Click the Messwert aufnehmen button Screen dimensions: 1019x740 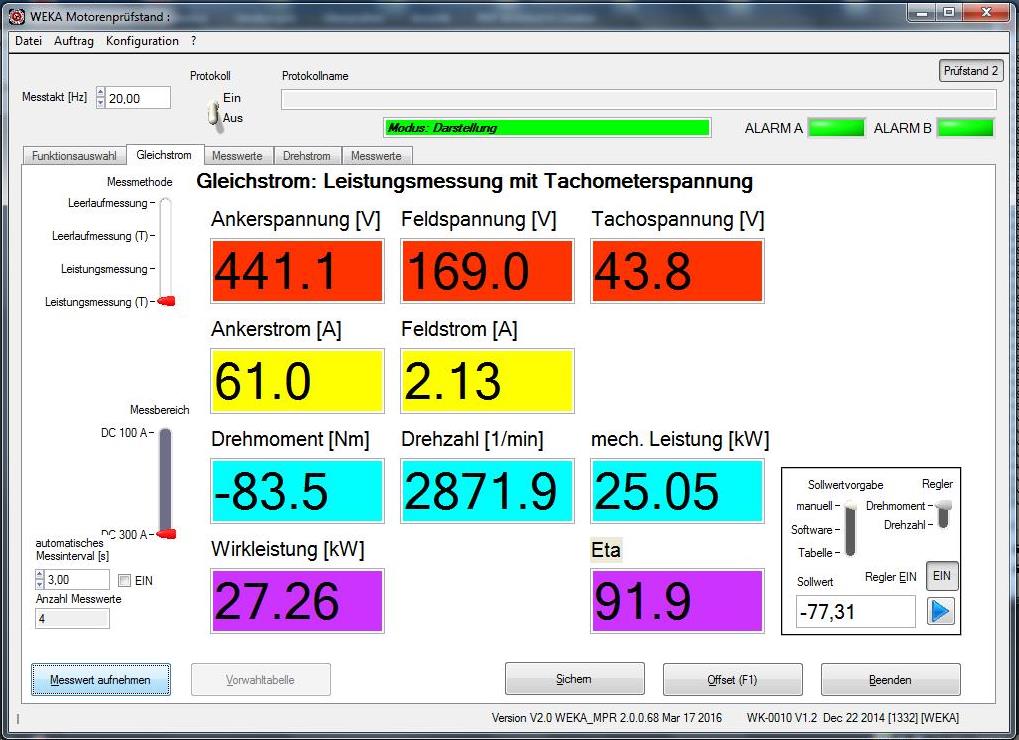click(100, 680)
